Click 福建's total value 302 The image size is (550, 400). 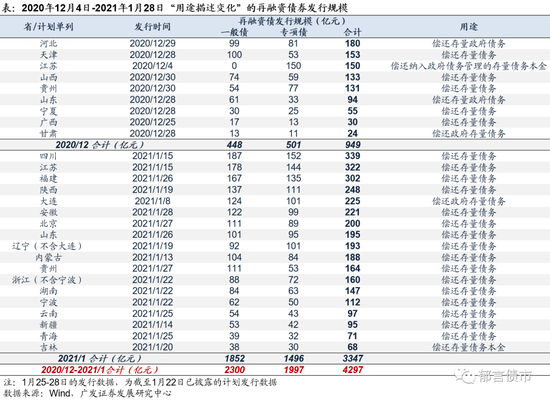pyautogui.click(x=353, y=178)
